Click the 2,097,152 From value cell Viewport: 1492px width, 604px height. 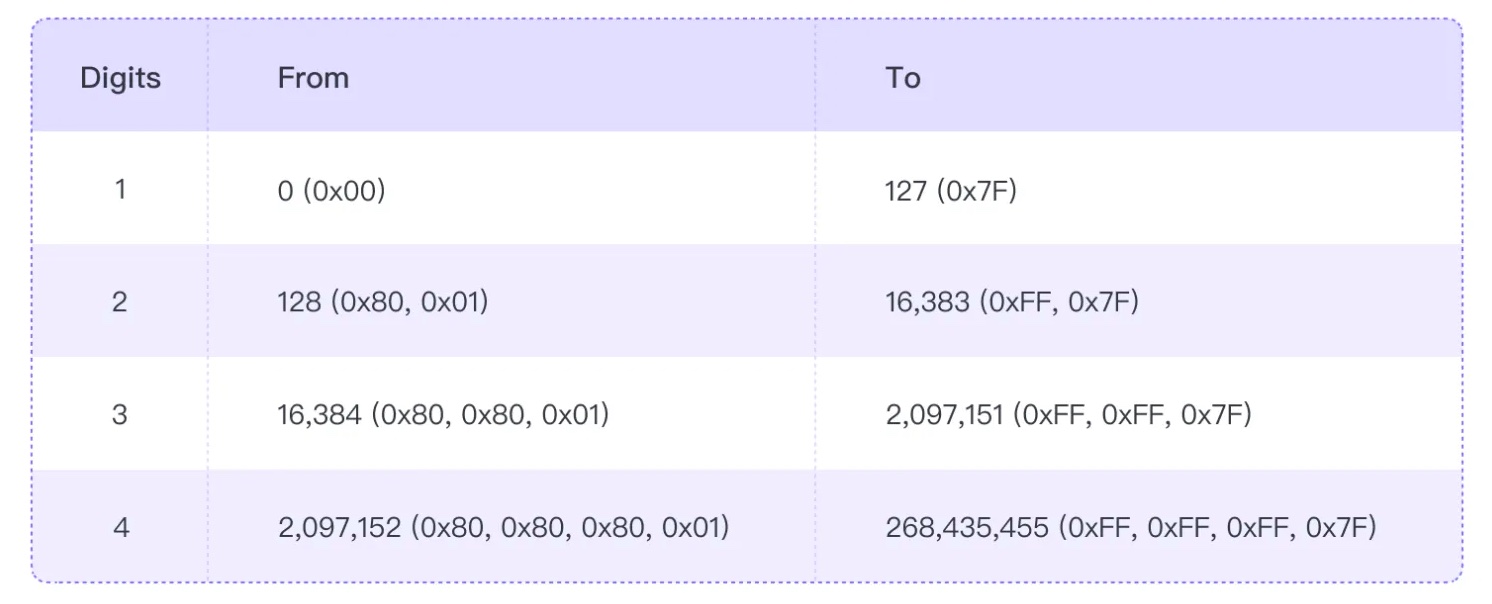pyautogui.click(x=503, y=527)
